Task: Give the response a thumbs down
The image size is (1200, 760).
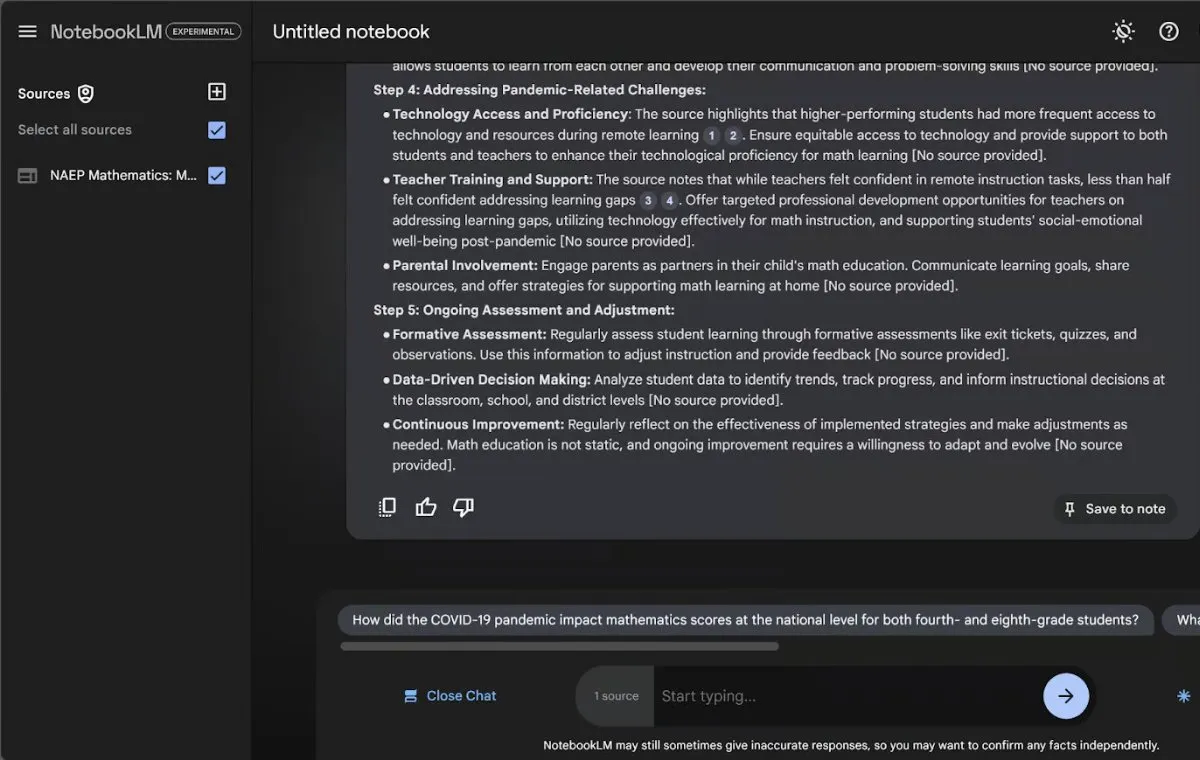Action: click(463, 507)
